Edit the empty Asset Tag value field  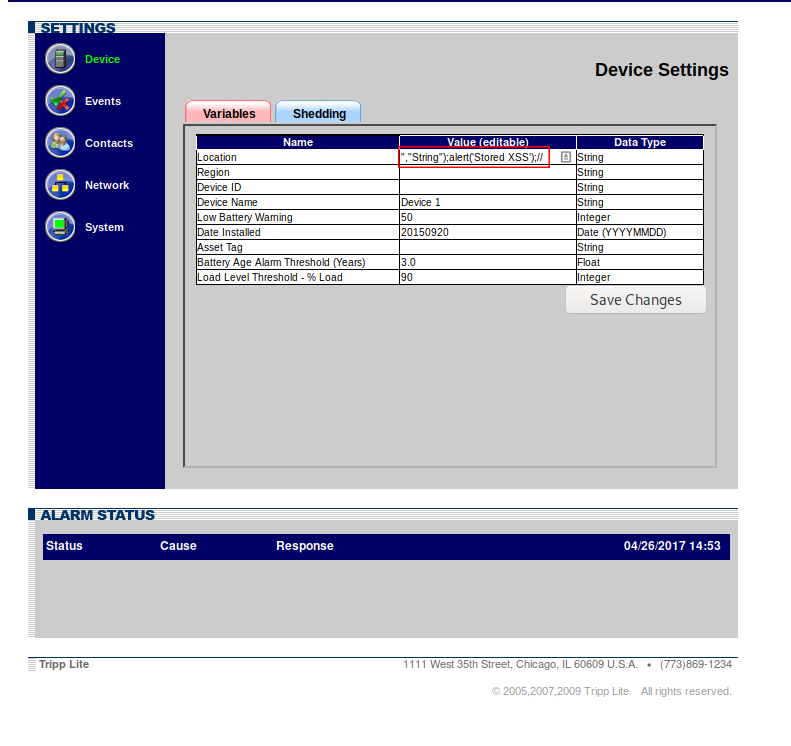point(487,247)
